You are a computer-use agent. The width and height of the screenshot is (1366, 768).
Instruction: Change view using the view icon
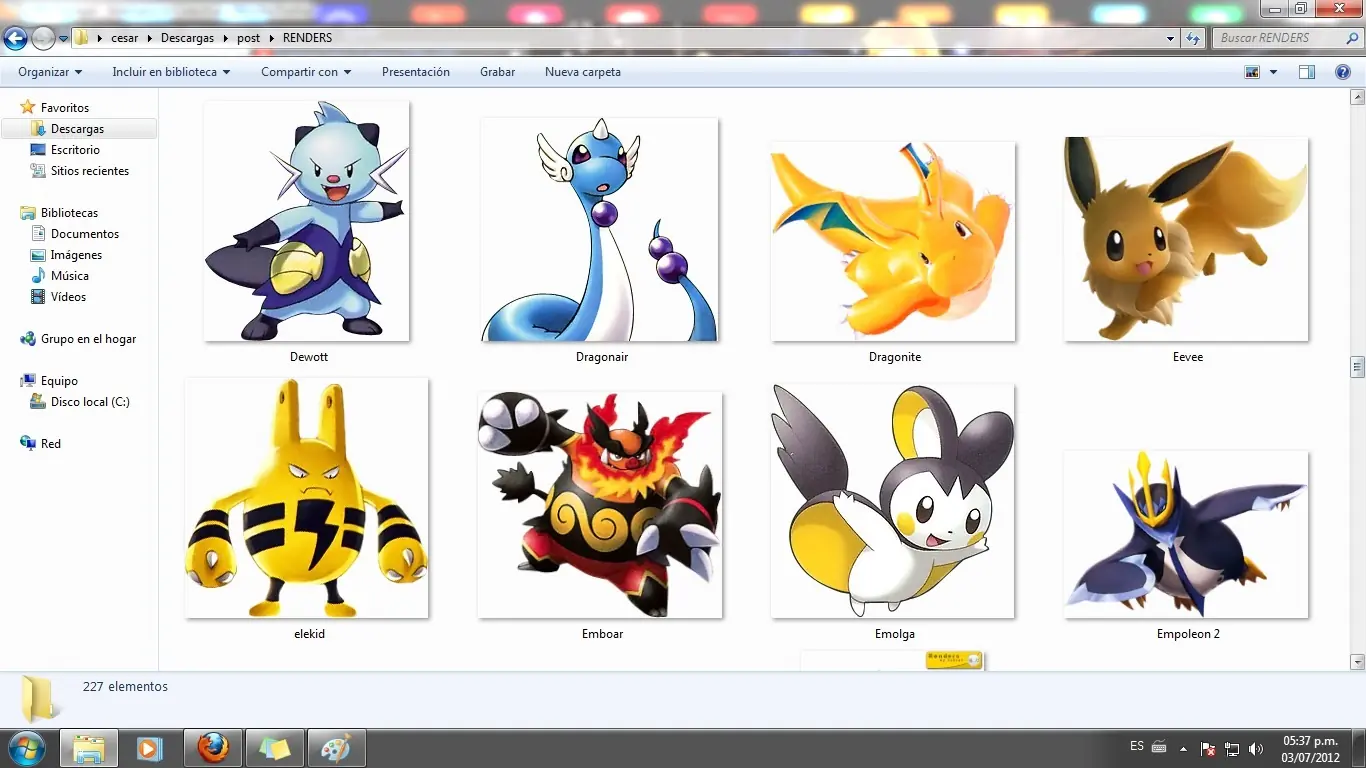(1252, 72)
